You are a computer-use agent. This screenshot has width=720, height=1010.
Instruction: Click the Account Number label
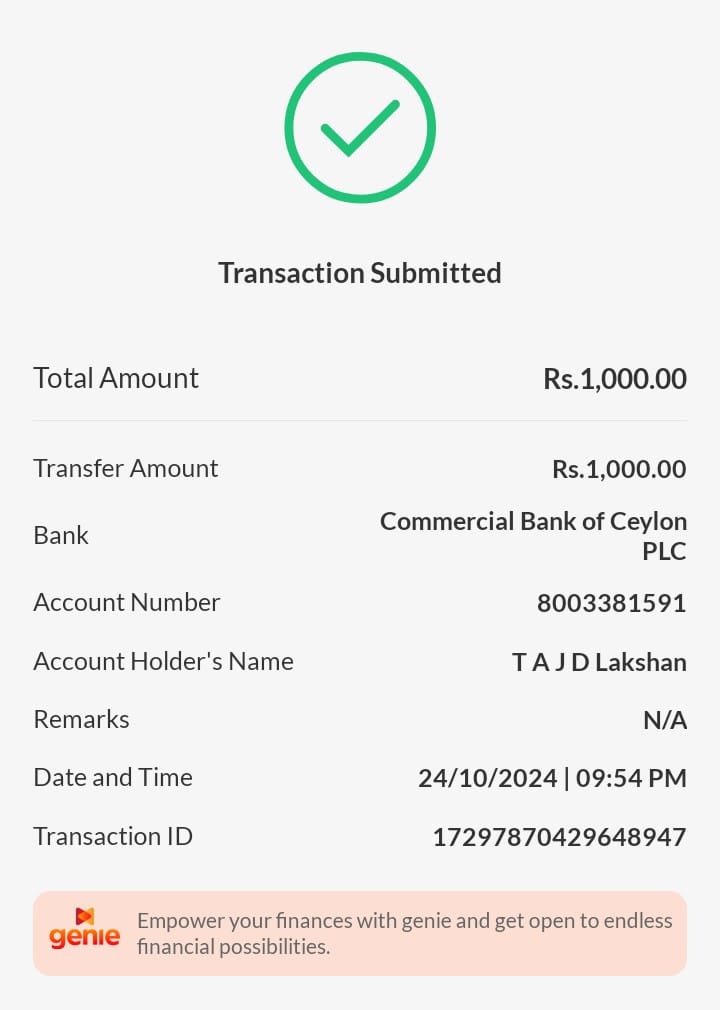coord(127,602)
